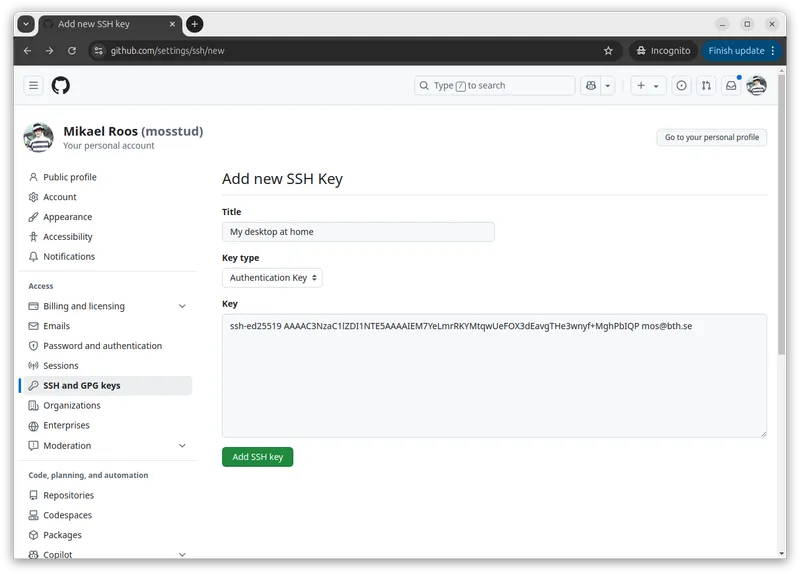Go to Password and authentication settings
Viewport: 800px width, 574px height.
pos(102,346)
